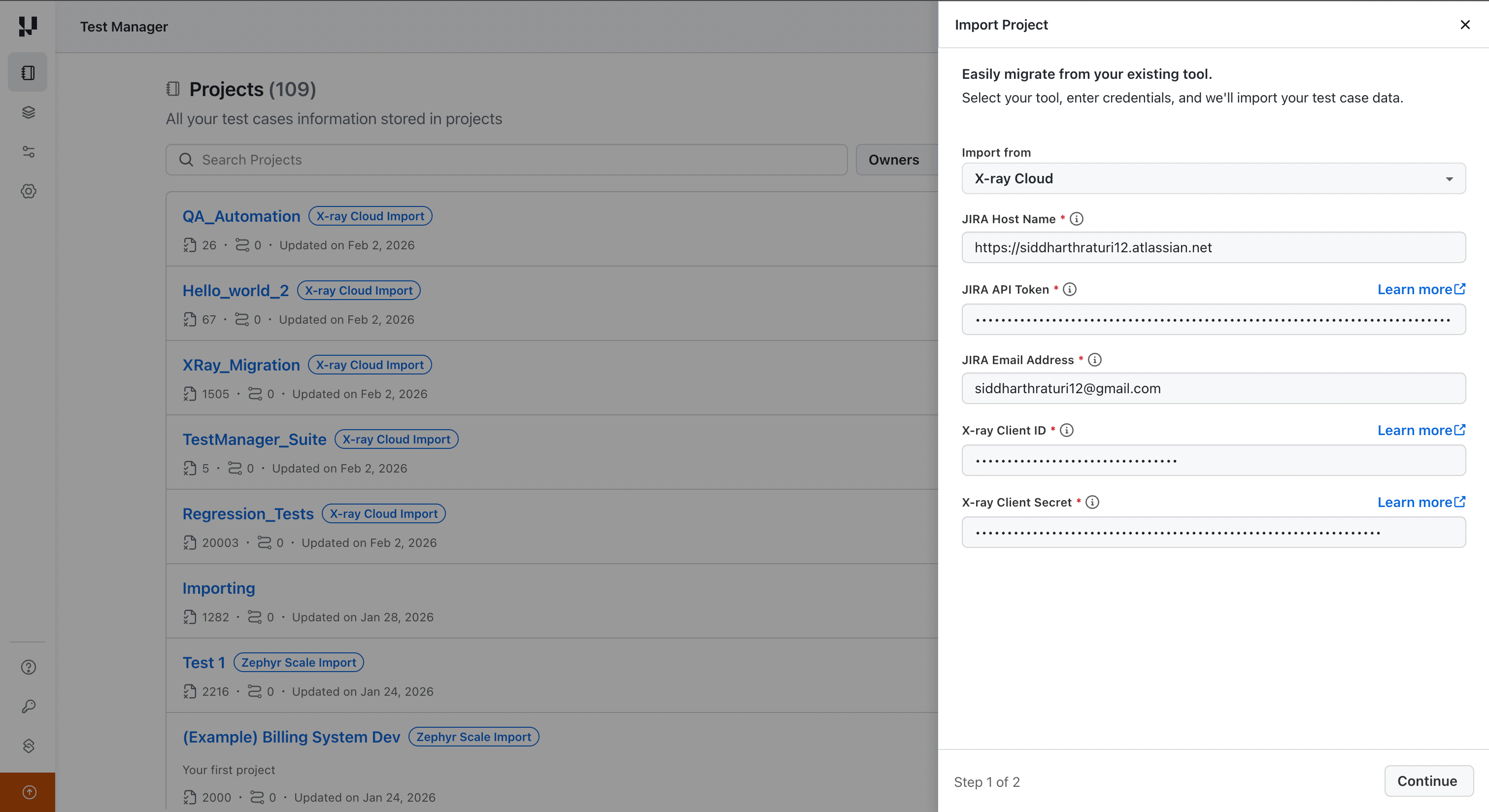Screen dimensions: 1489x812
Task: Click the help question mark icon
Action: (x=28, y=667)
